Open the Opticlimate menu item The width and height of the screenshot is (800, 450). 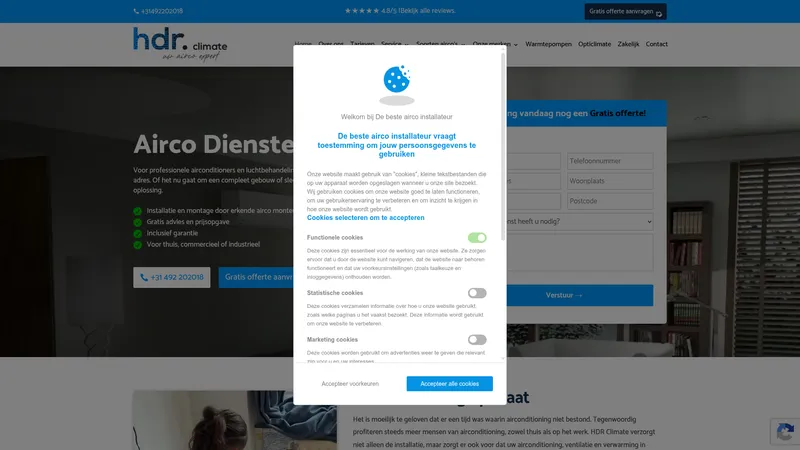pos(594,44)
